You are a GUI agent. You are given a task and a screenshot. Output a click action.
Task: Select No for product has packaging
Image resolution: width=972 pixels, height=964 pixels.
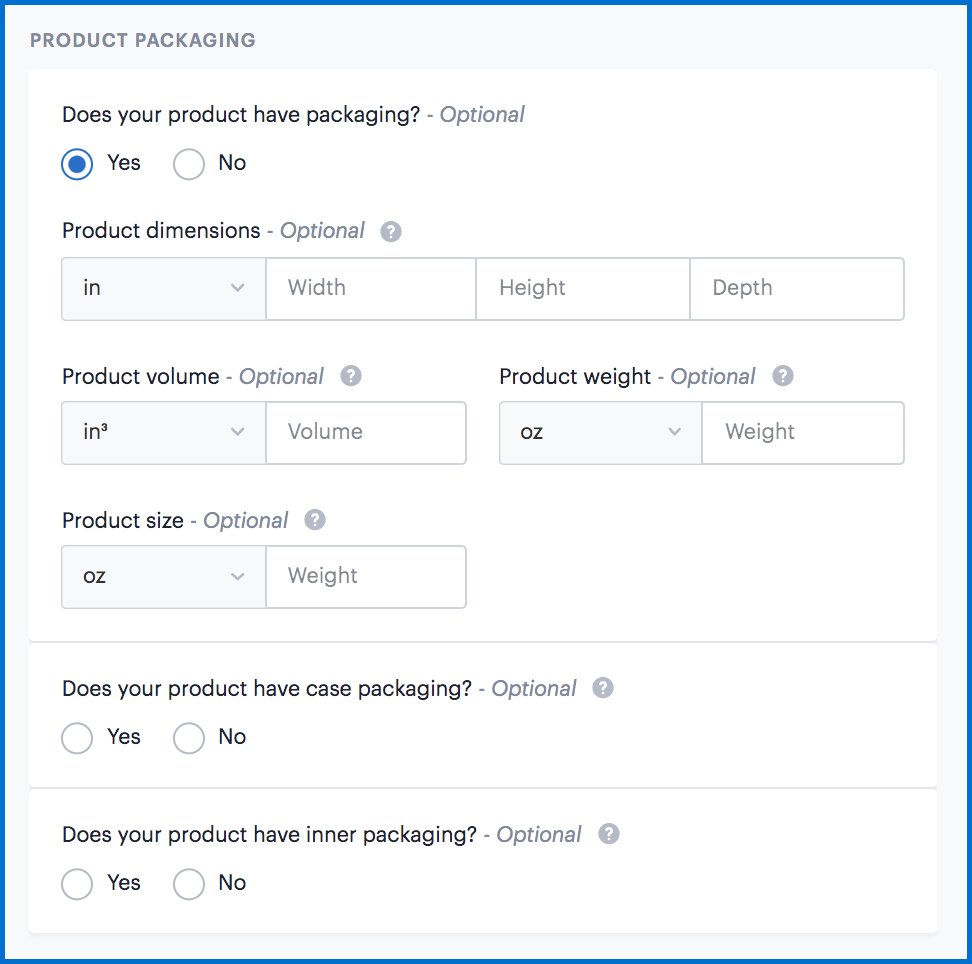(189, 164)
